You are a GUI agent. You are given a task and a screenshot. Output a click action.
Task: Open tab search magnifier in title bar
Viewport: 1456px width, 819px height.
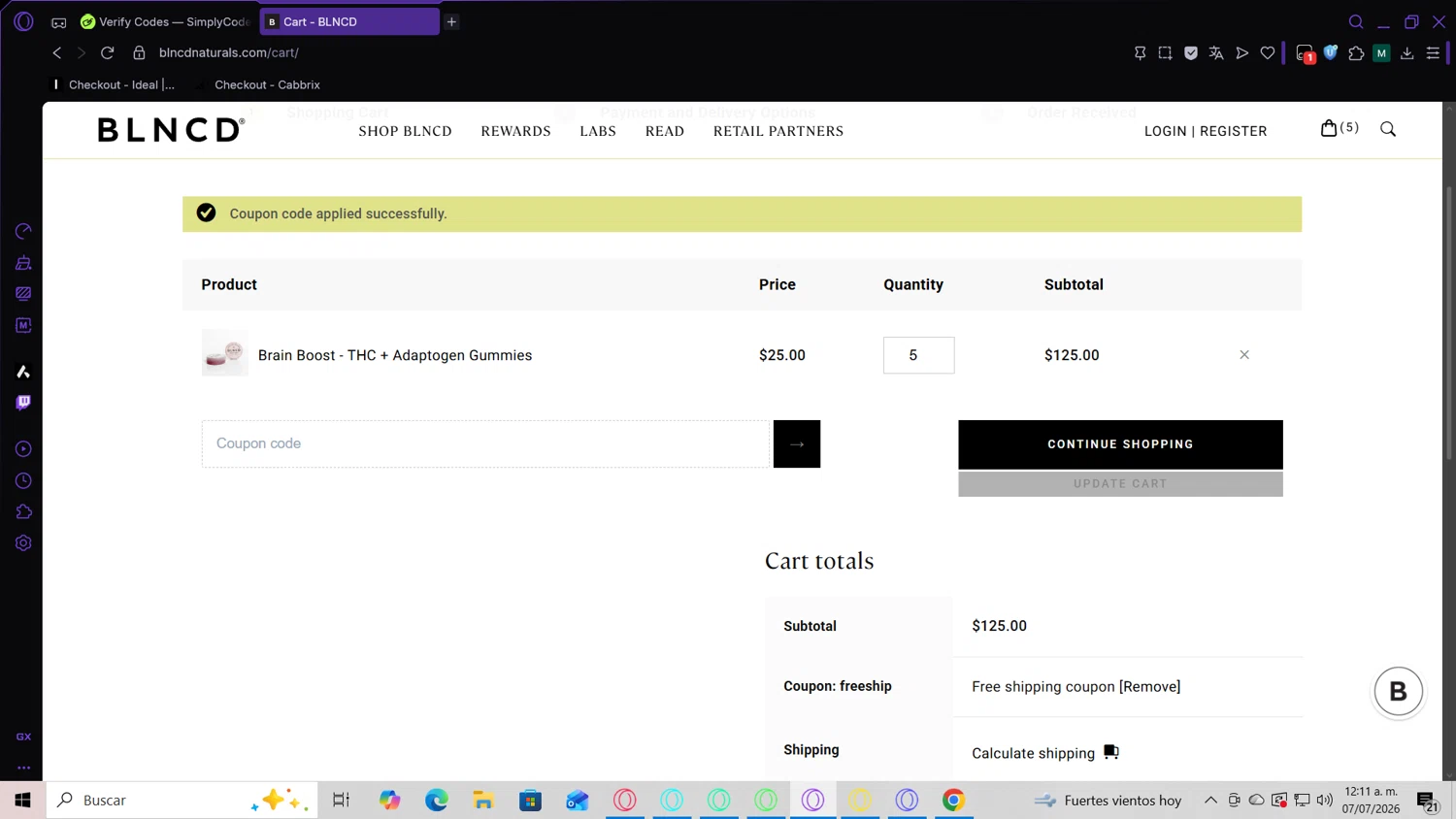click(1356, 21)
